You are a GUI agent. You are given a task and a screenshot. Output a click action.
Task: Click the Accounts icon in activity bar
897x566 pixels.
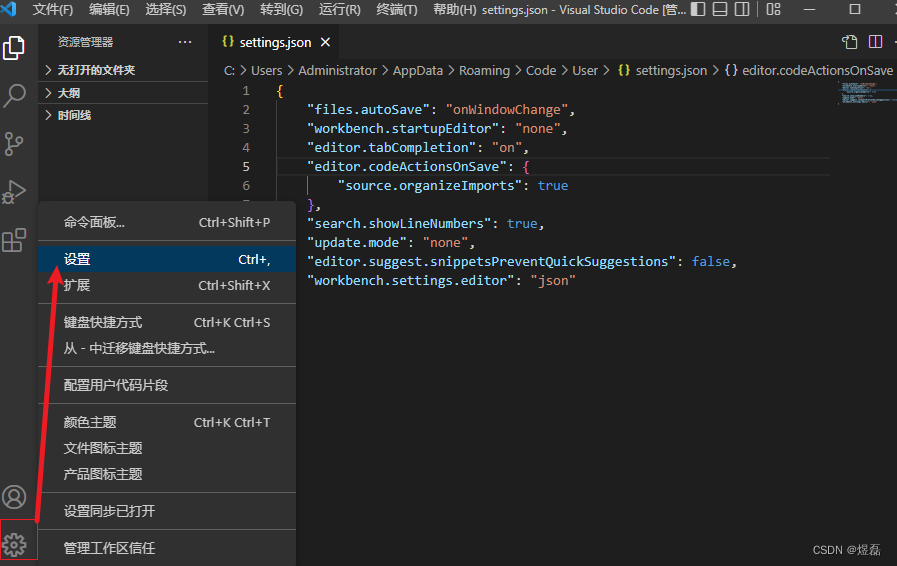pos(14,497)
